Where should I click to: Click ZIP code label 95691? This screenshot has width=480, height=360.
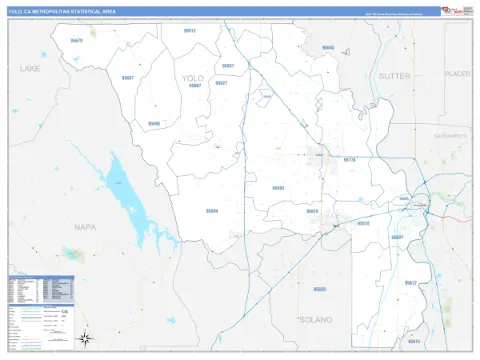[397, 237]
